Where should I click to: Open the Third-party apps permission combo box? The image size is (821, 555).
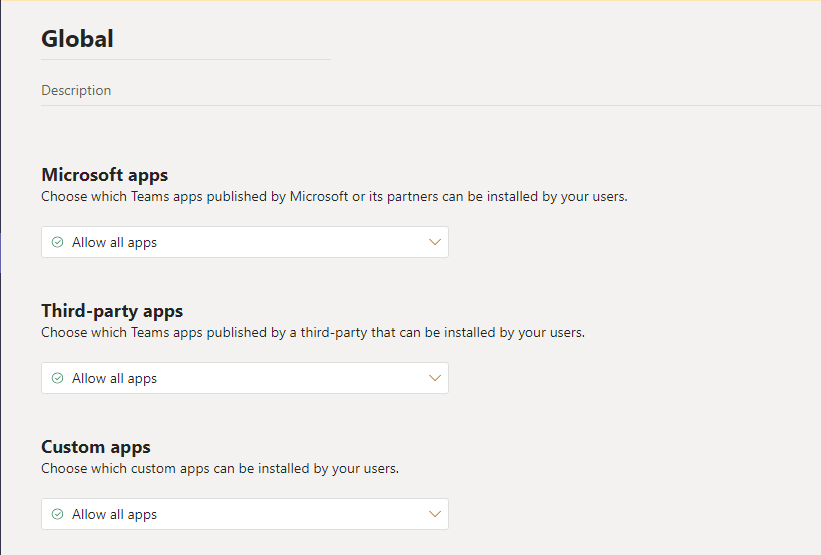coord(245,378)
